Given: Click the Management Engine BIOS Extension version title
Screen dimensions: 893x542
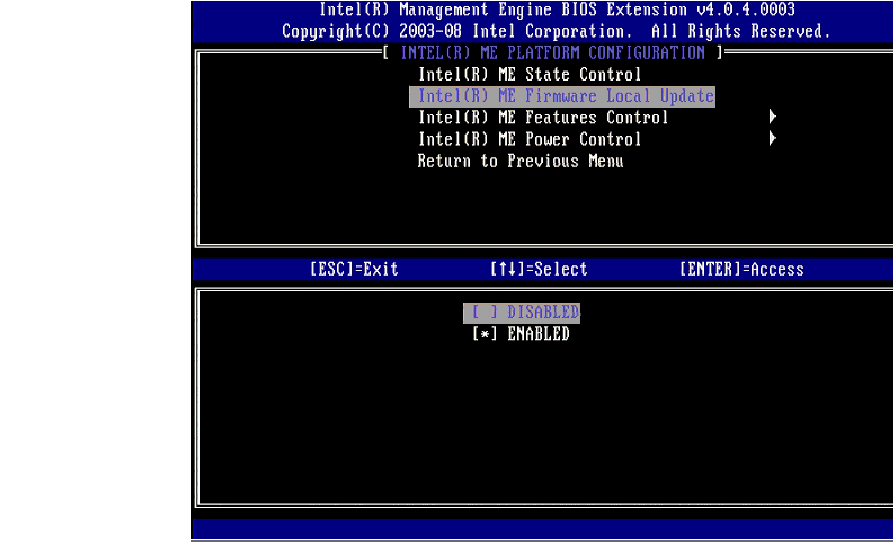Looking at the screenshot, I should (x=556, y=10).
